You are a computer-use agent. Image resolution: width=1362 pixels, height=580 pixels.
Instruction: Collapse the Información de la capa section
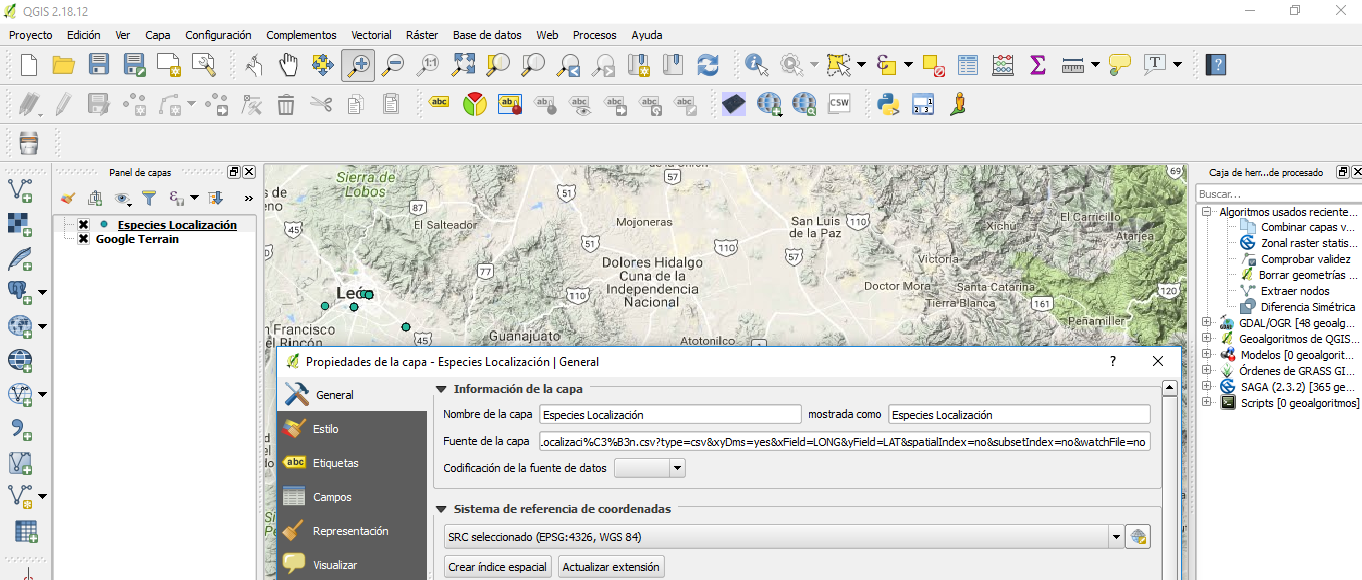click(x=441, y=389)
